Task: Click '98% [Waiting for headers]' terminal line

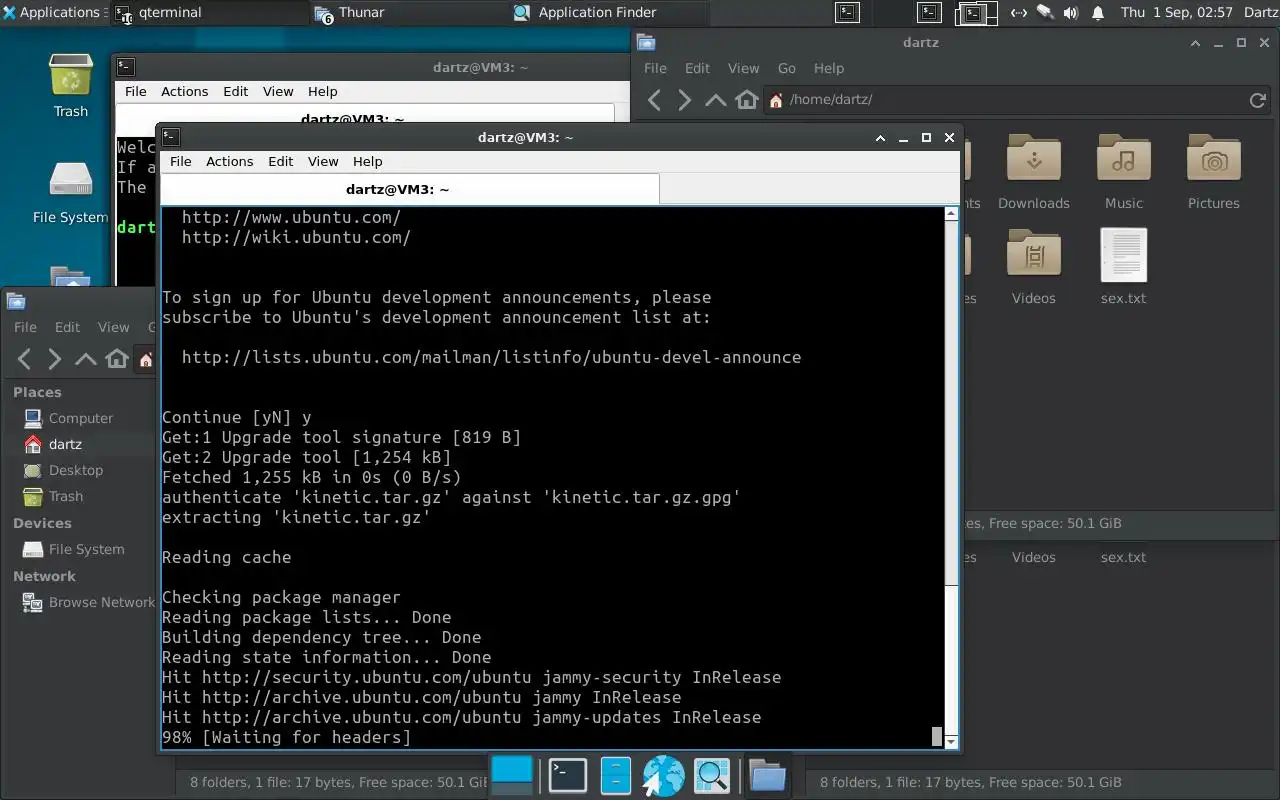Action: 286,737
